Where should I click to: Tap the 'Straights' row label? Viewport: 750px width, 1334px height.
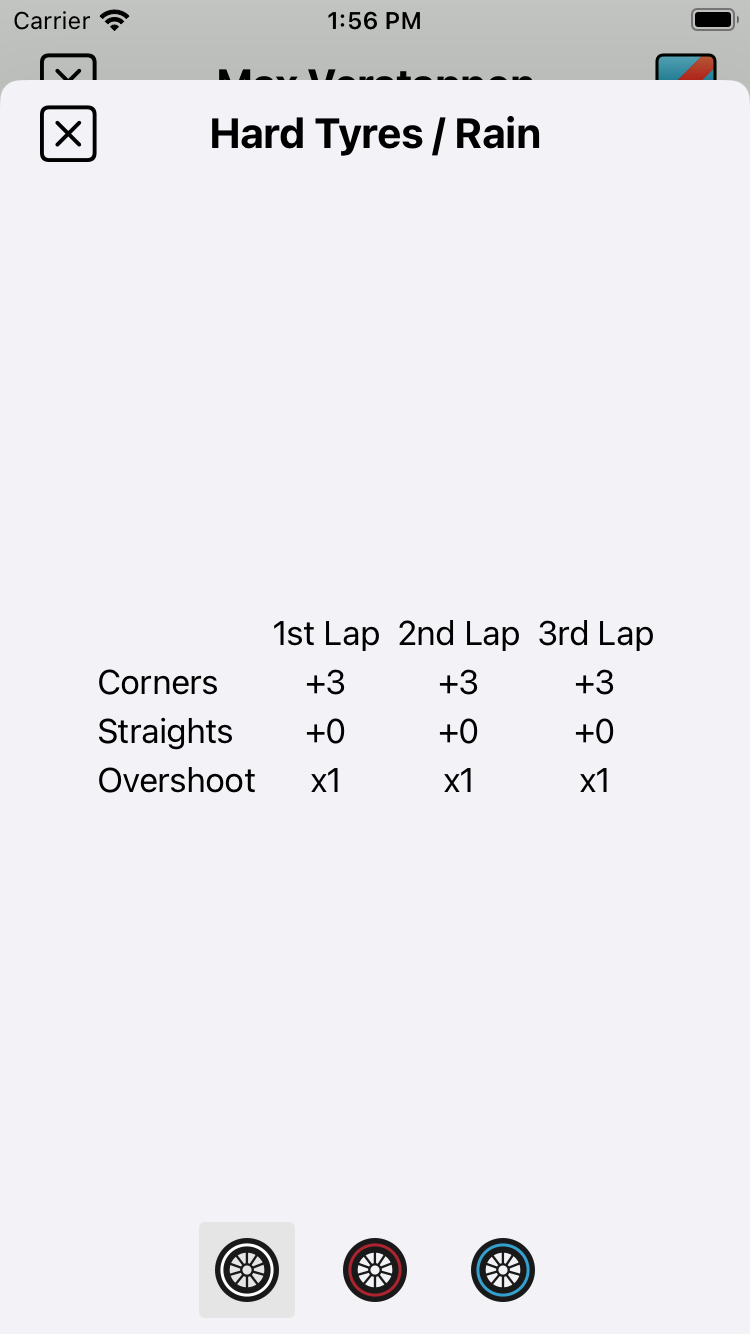pyautogui.click(x=165, y=732)
